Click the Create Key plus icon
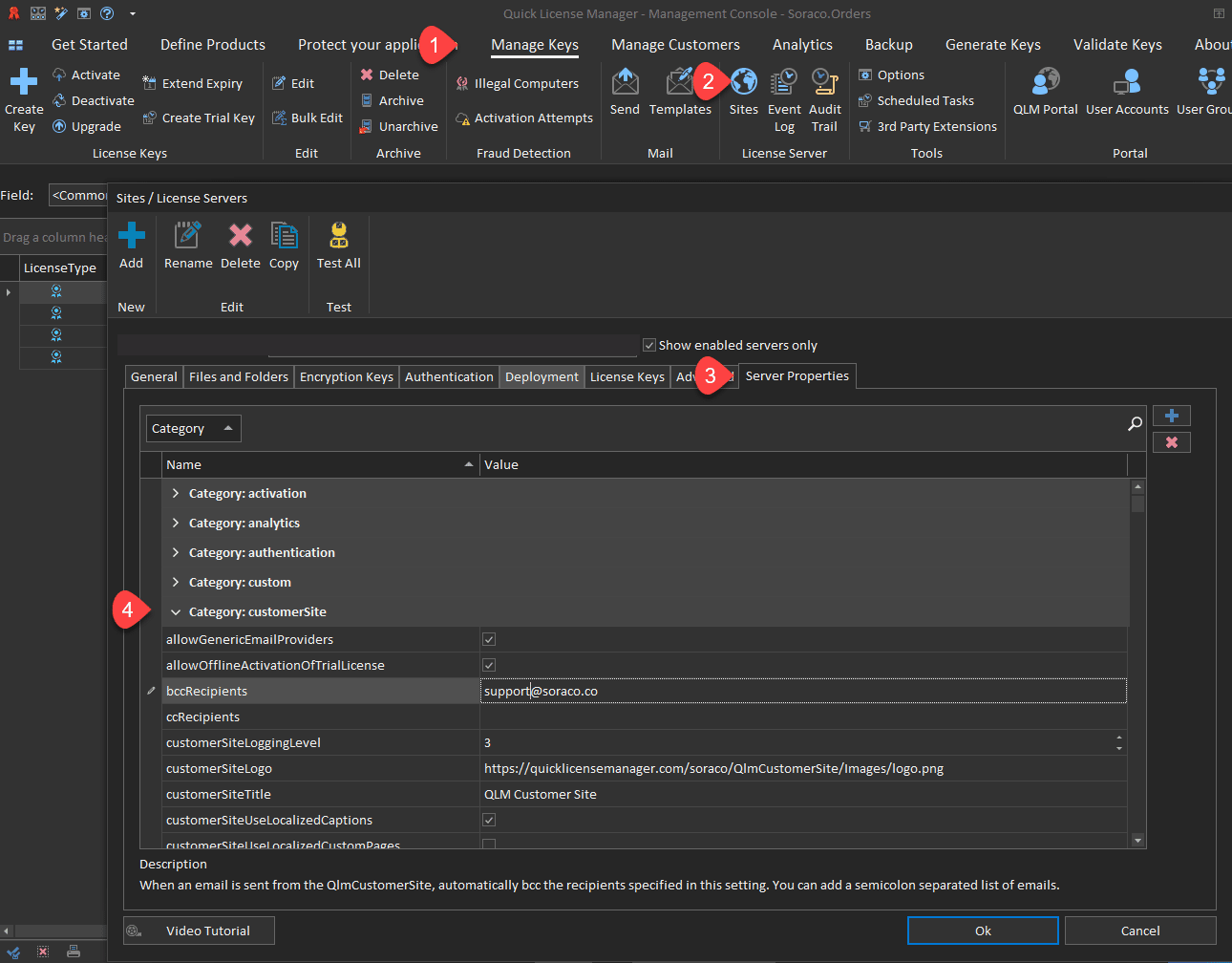 pyautogui.click(x=24, y=82)
